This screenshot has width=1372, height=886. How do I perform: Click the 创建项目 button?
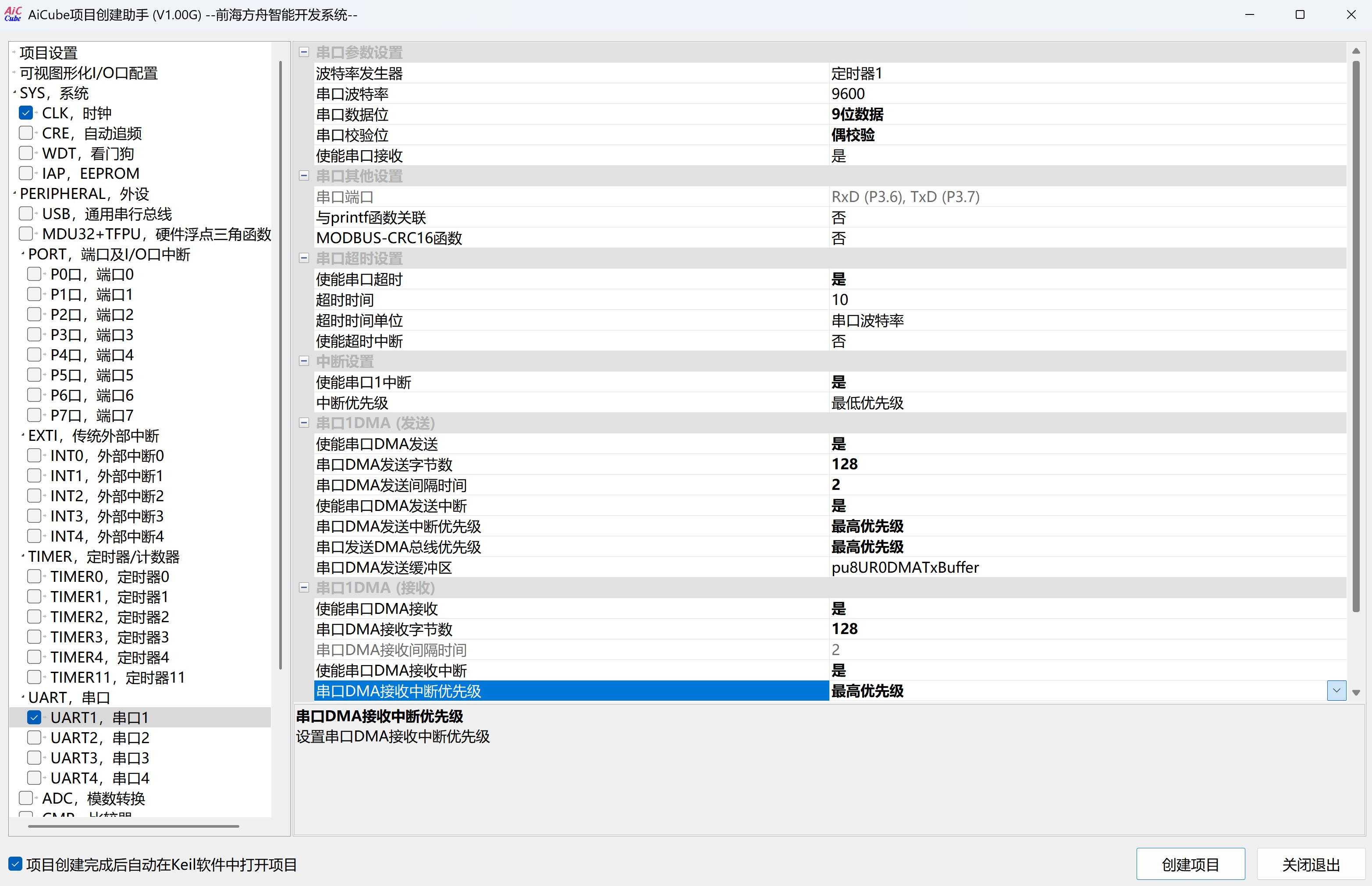point(1190,864)
